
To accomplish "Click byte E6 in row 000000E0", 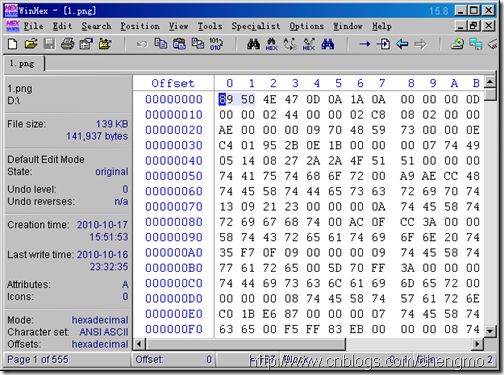I will click(x=269, y=314).
